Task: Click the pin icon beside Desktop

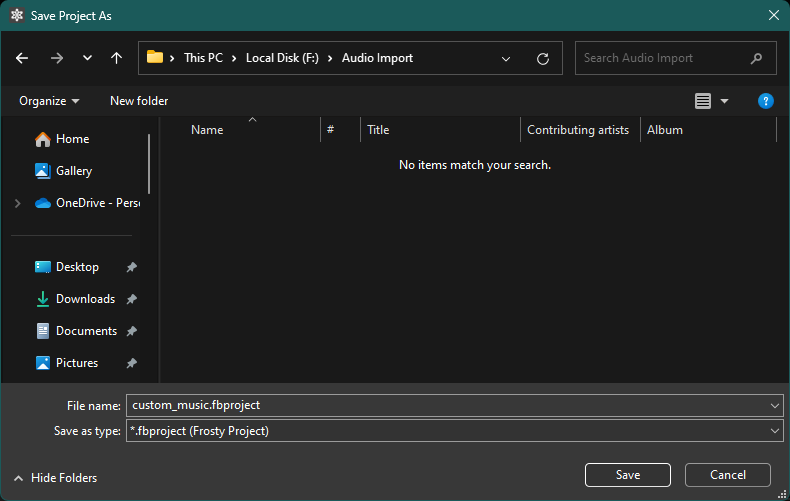Action: coord(131,267)
